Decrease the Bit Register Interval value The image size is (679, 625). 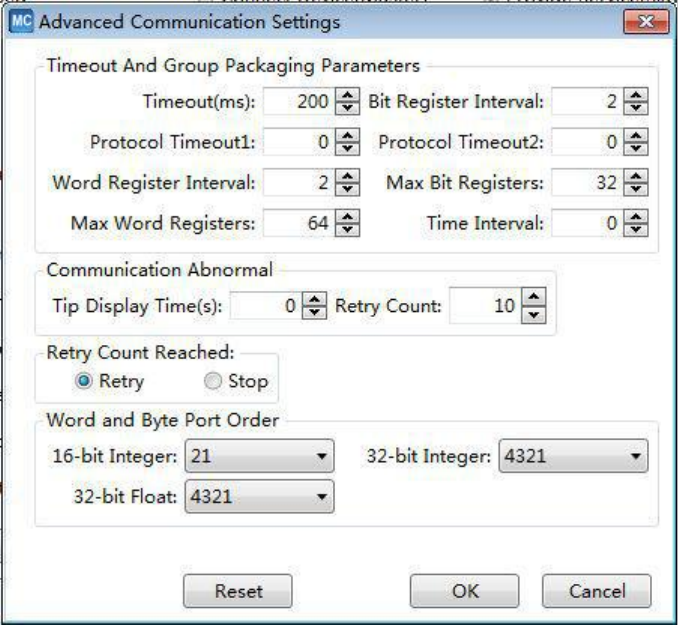point(635,106)
